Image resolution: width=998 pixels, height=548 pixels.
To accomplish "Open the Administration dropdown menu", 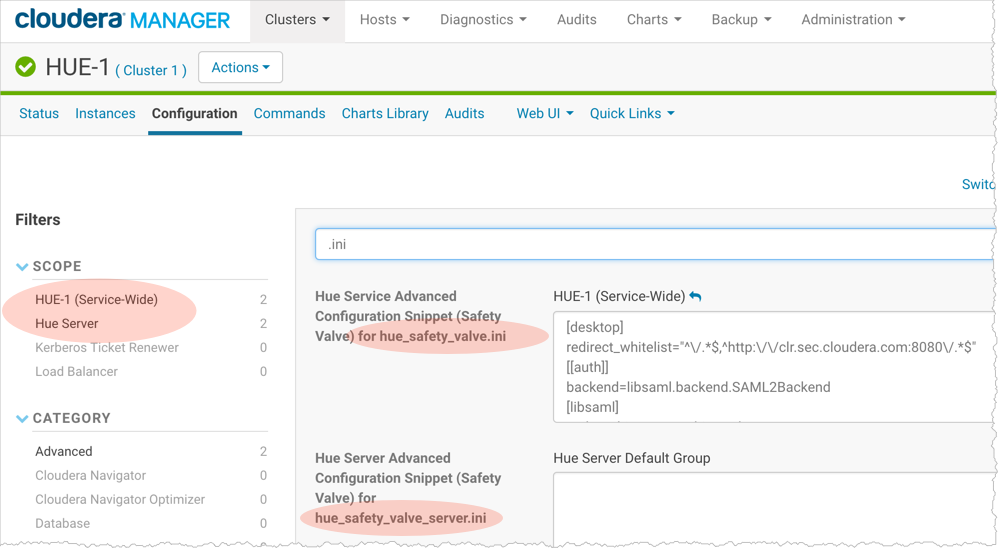I will tap(853, 20).
